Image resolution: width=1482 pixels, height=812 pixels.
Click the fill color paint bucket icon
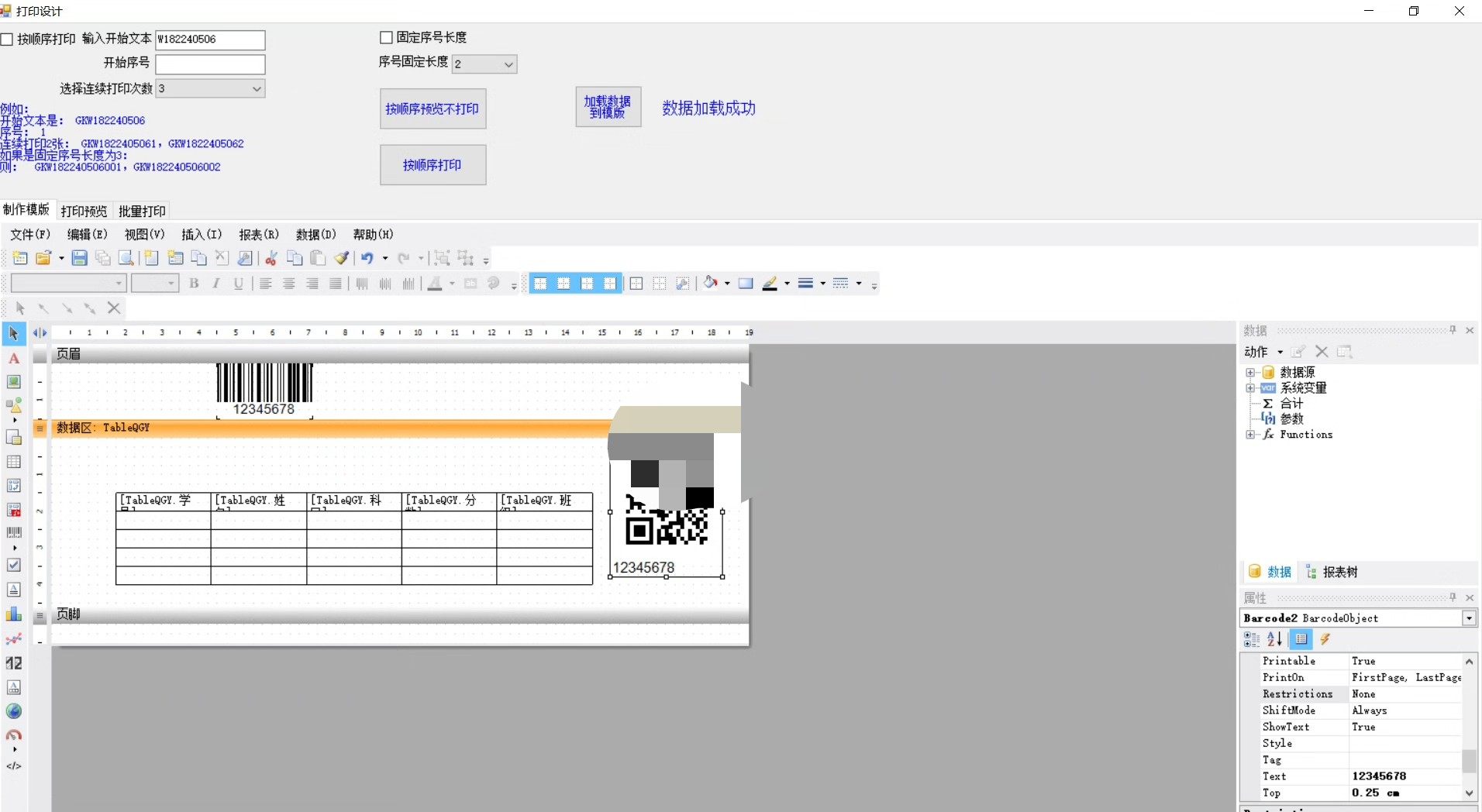710,284
